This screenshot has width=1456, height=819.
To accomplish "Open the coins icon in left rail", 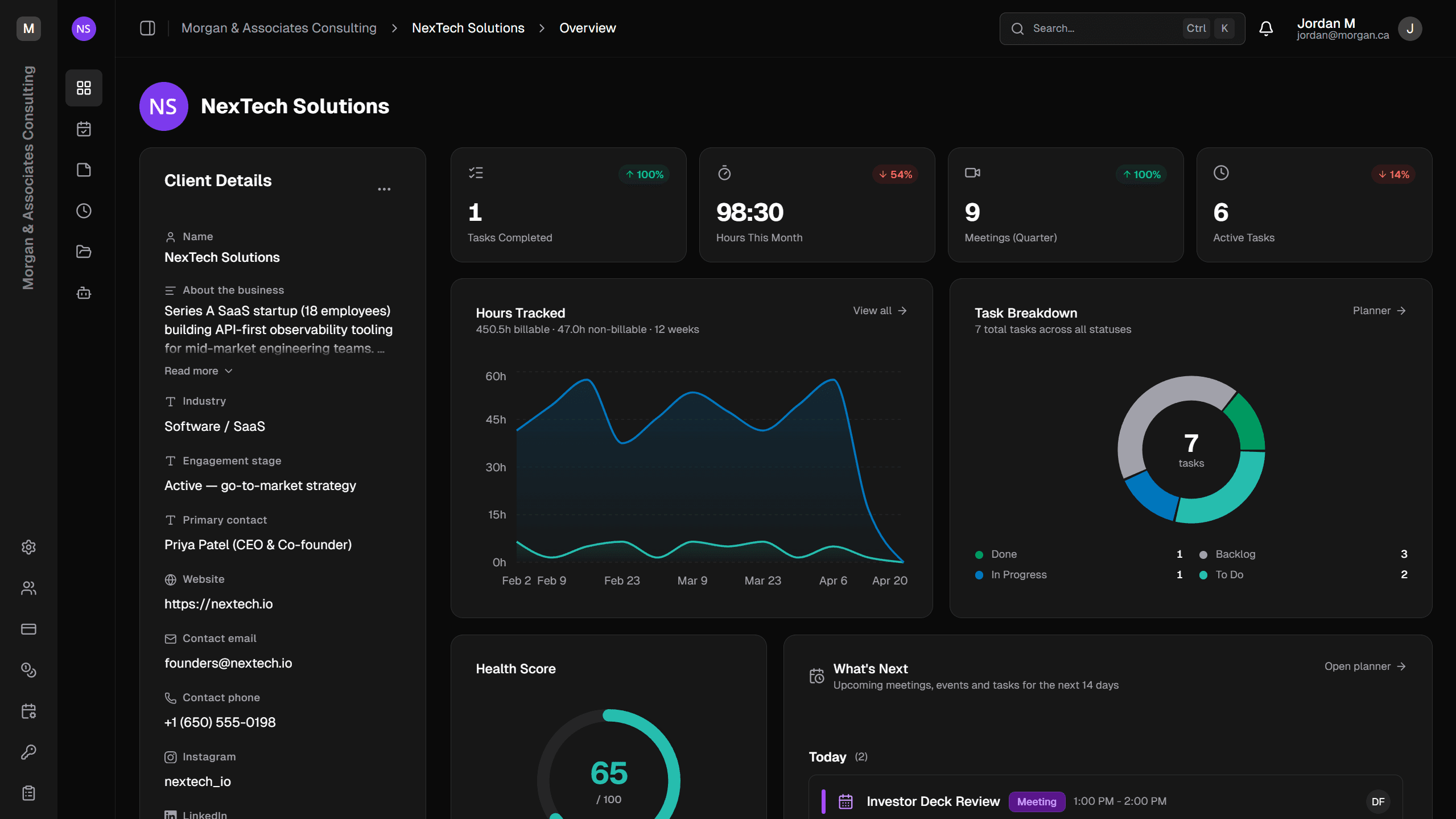I will [x=28, y=670].
